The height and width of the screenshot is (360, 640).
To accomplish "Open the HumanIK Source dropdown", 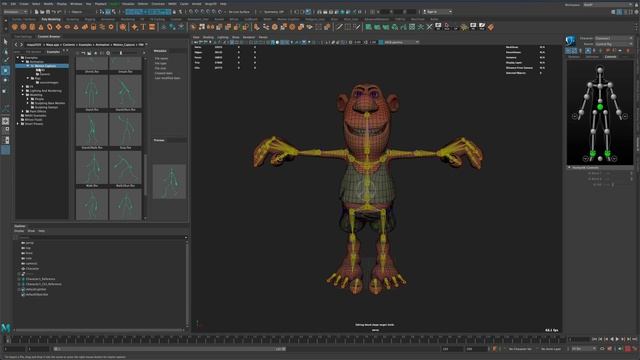I will [x=613, y=44].
